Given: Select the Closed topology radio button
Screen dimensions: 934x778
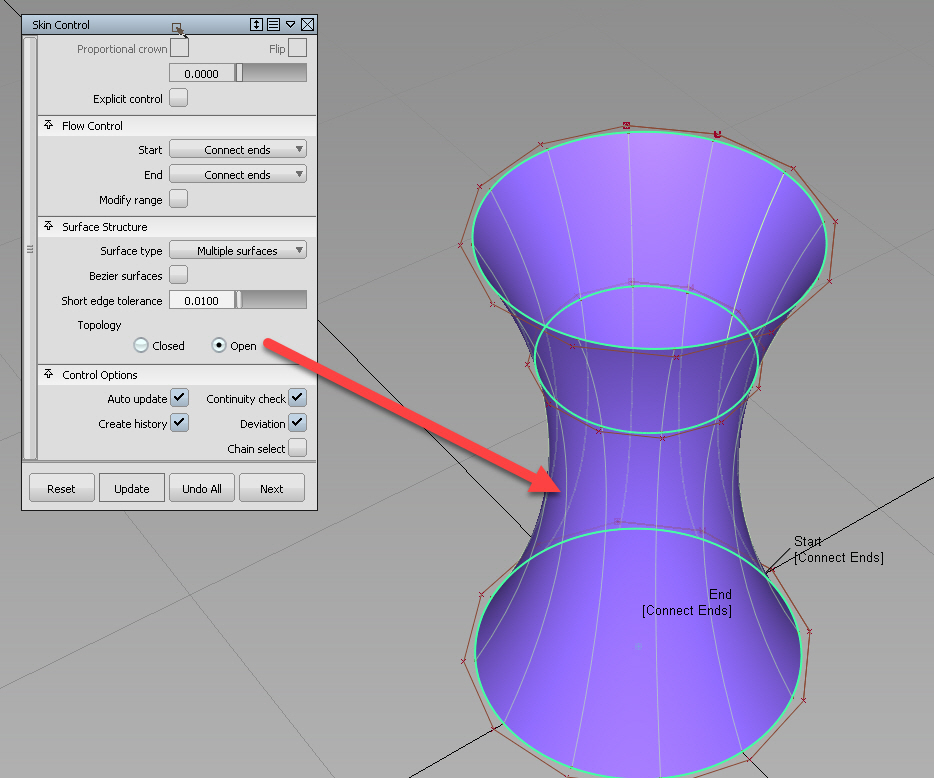Looking at the screenshot, I should click(x=140, y=345).
